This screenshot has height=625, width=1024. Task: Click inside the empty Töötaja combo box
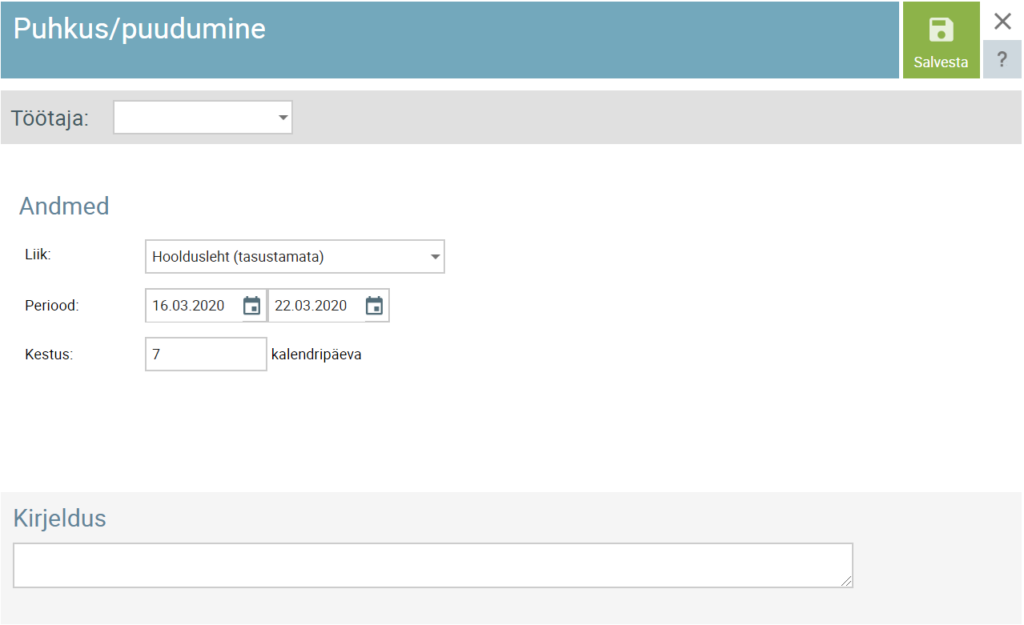(x=192, y=118)
